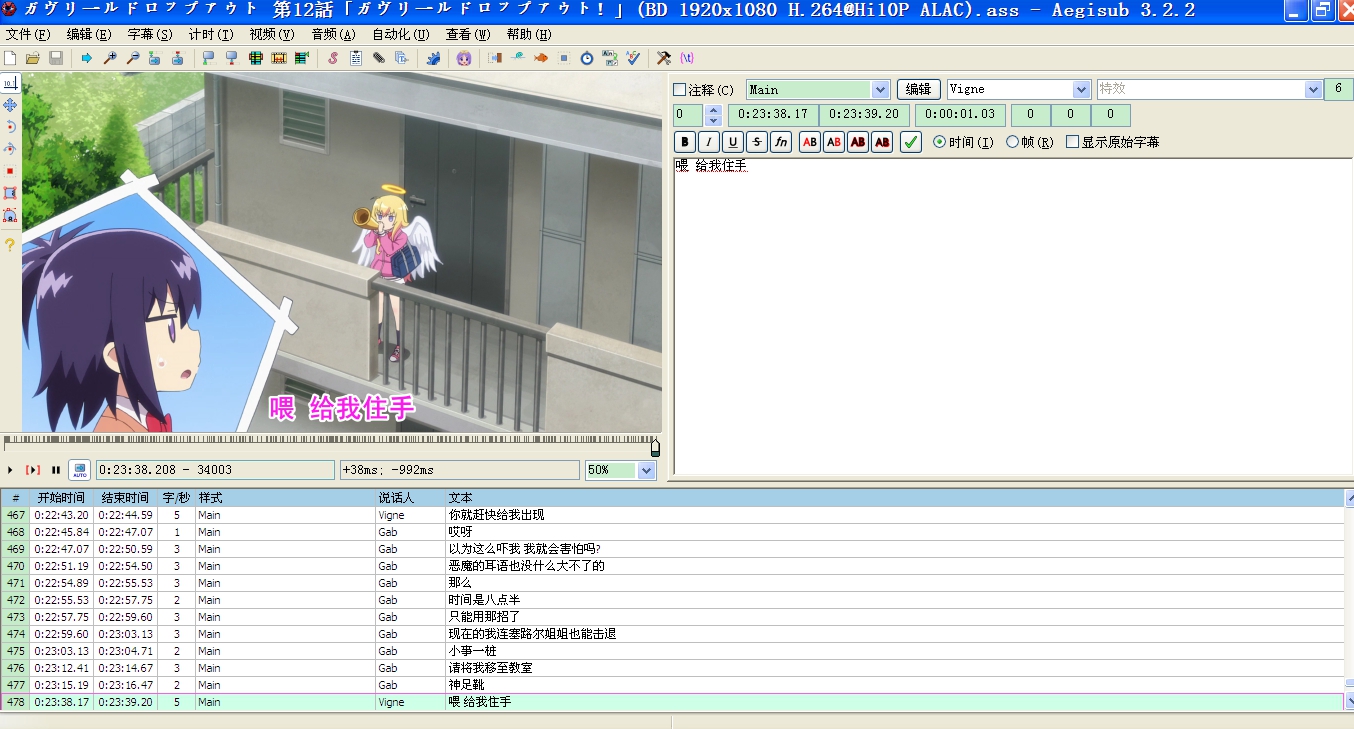Image resolution: width=1354 pixels, height=729 pixels.
Task: Toggle underline with the U button
Action: tap(733, 142)
